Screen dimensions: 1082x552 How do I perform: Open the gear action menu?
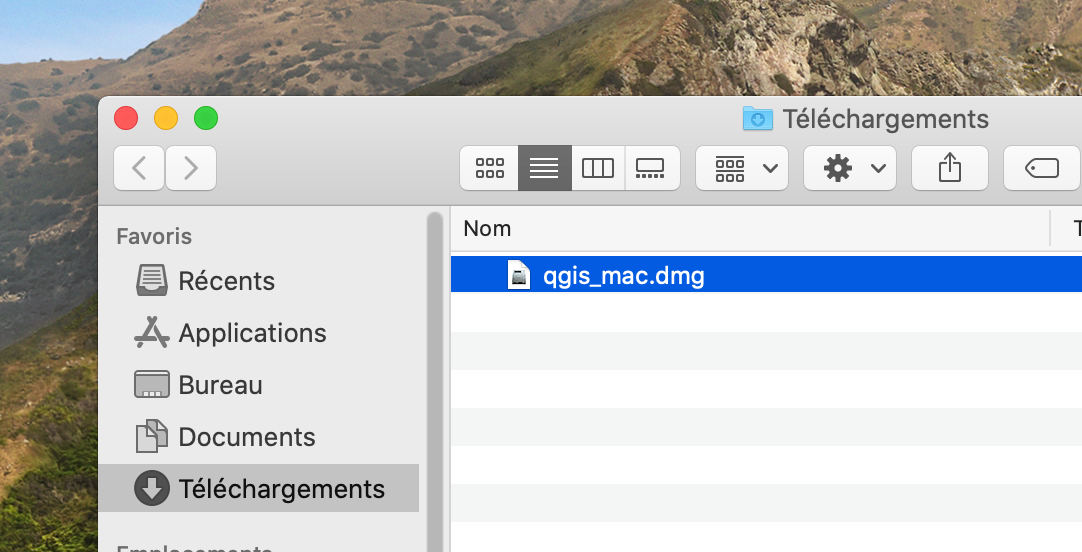tap(850, 168)
